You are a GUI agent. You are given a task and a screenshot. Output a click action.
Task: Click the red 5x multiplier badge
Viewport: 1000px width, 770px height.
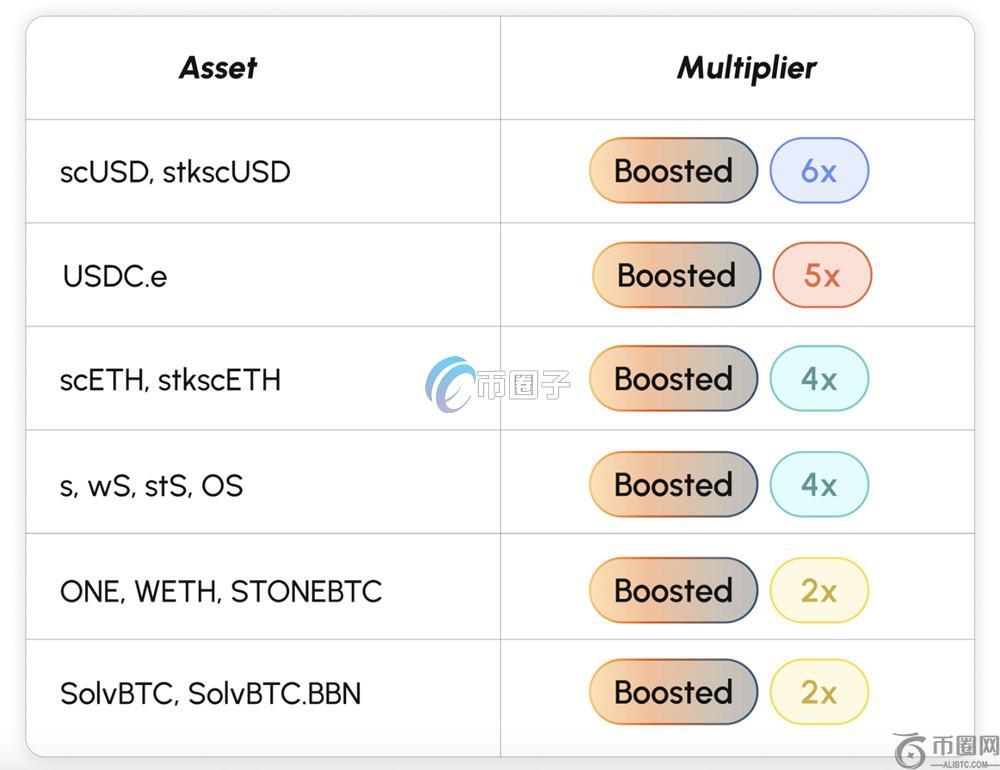tap(822, 275)
